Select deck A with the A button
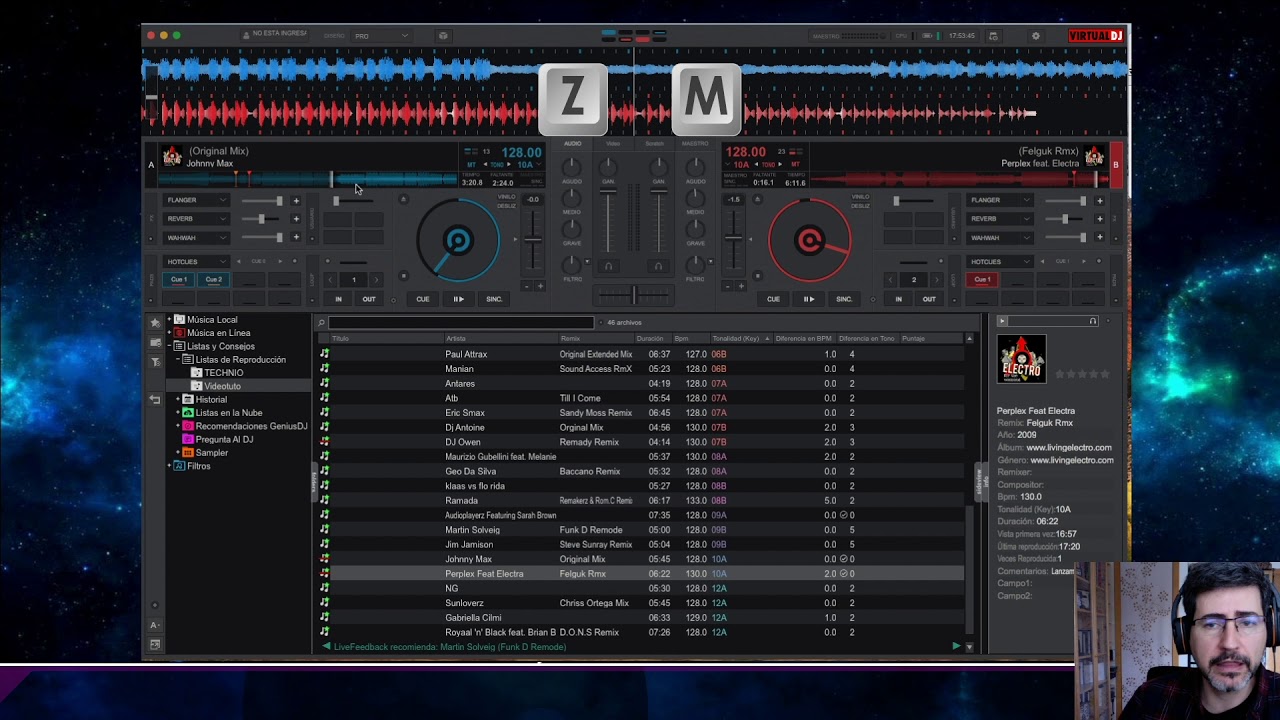Viewport: 1280px width, 720px height. (152, 165)
